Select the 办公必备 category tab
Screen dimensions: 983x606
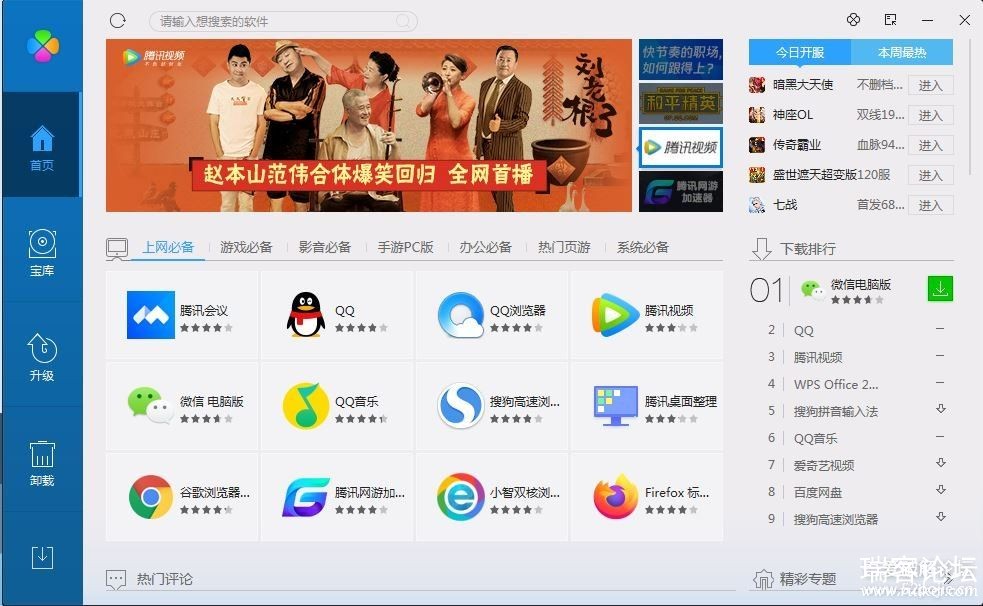[485, 247]
